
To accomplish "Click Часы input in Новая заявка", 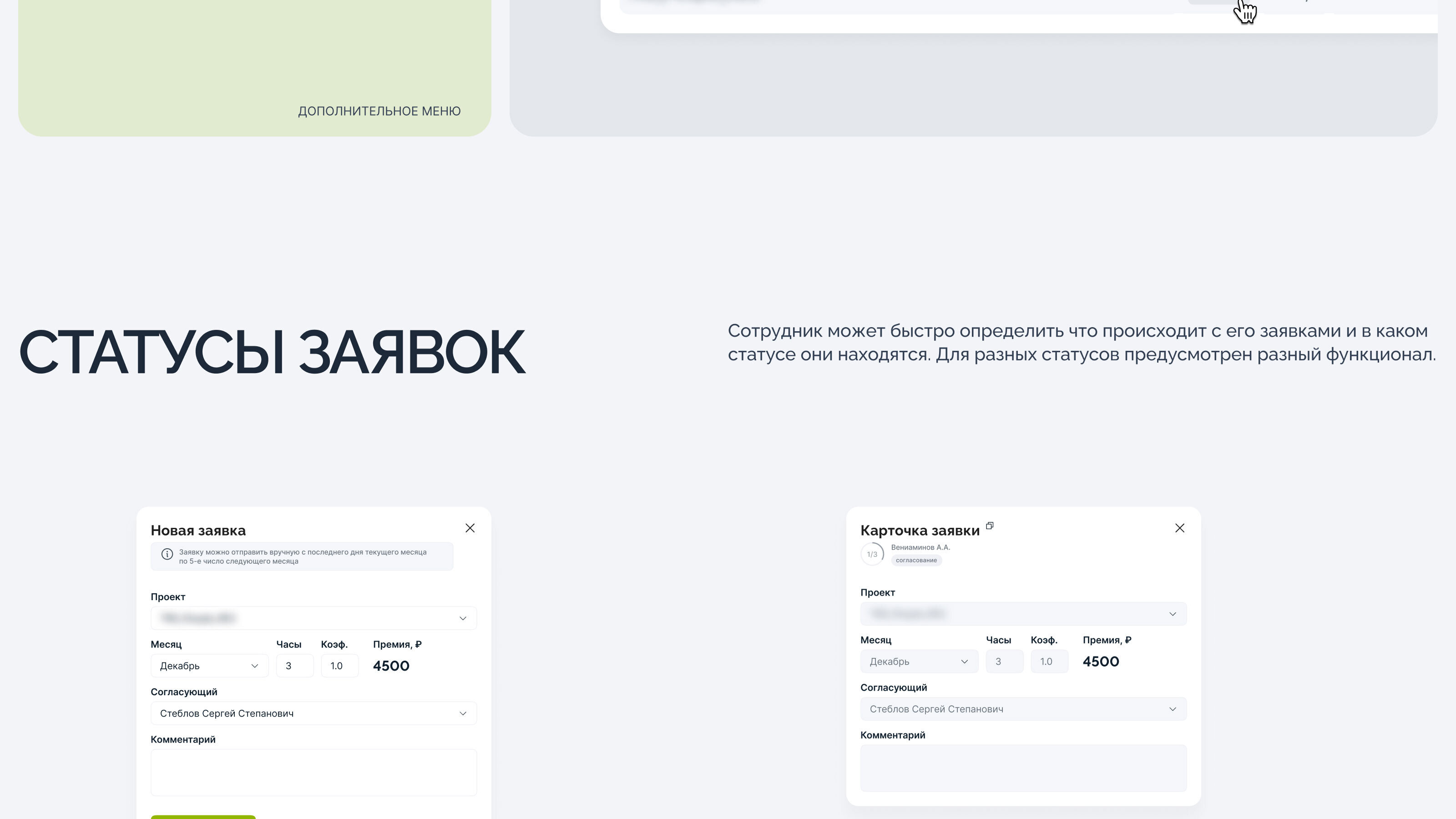I will [294, 666].
